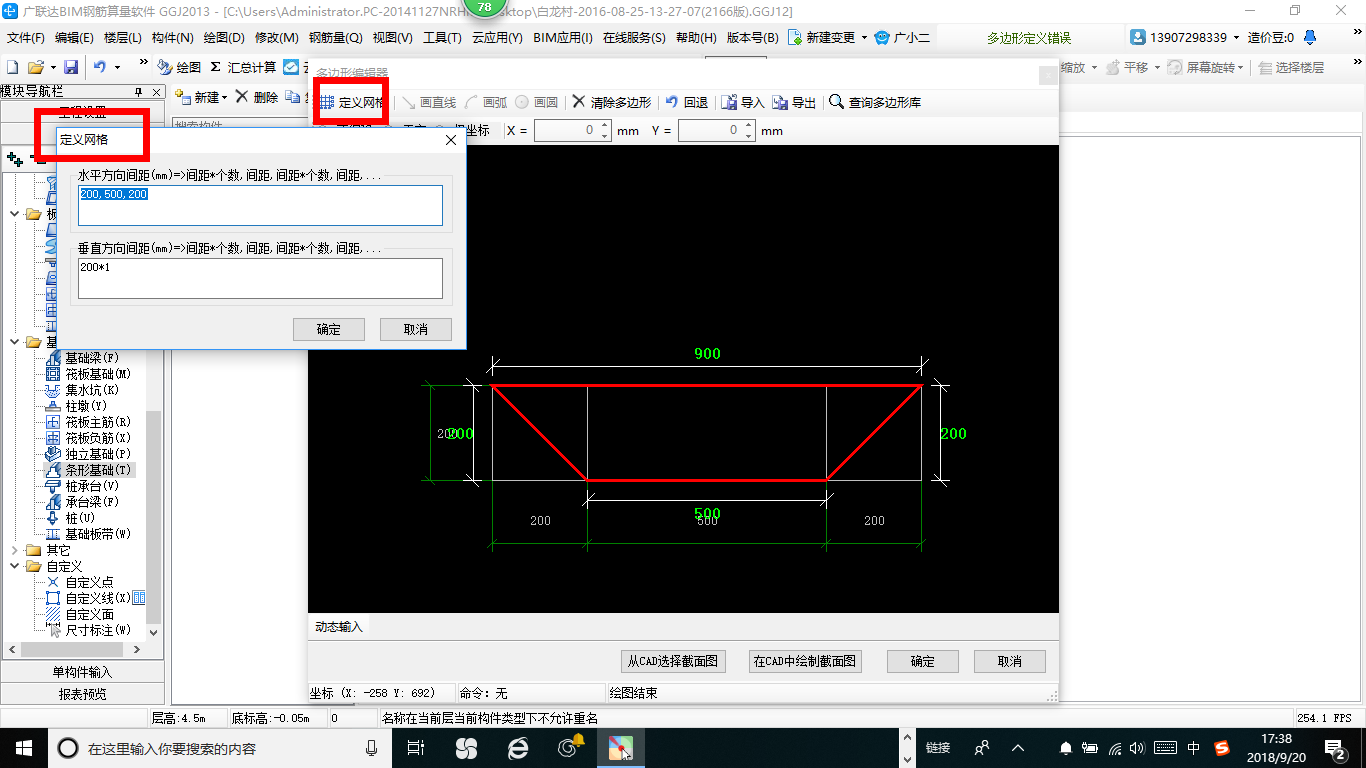This screenshot has width=1366, height=768.
Task: Click 单构件输入 panel button
Action: (x=82, y=672)
